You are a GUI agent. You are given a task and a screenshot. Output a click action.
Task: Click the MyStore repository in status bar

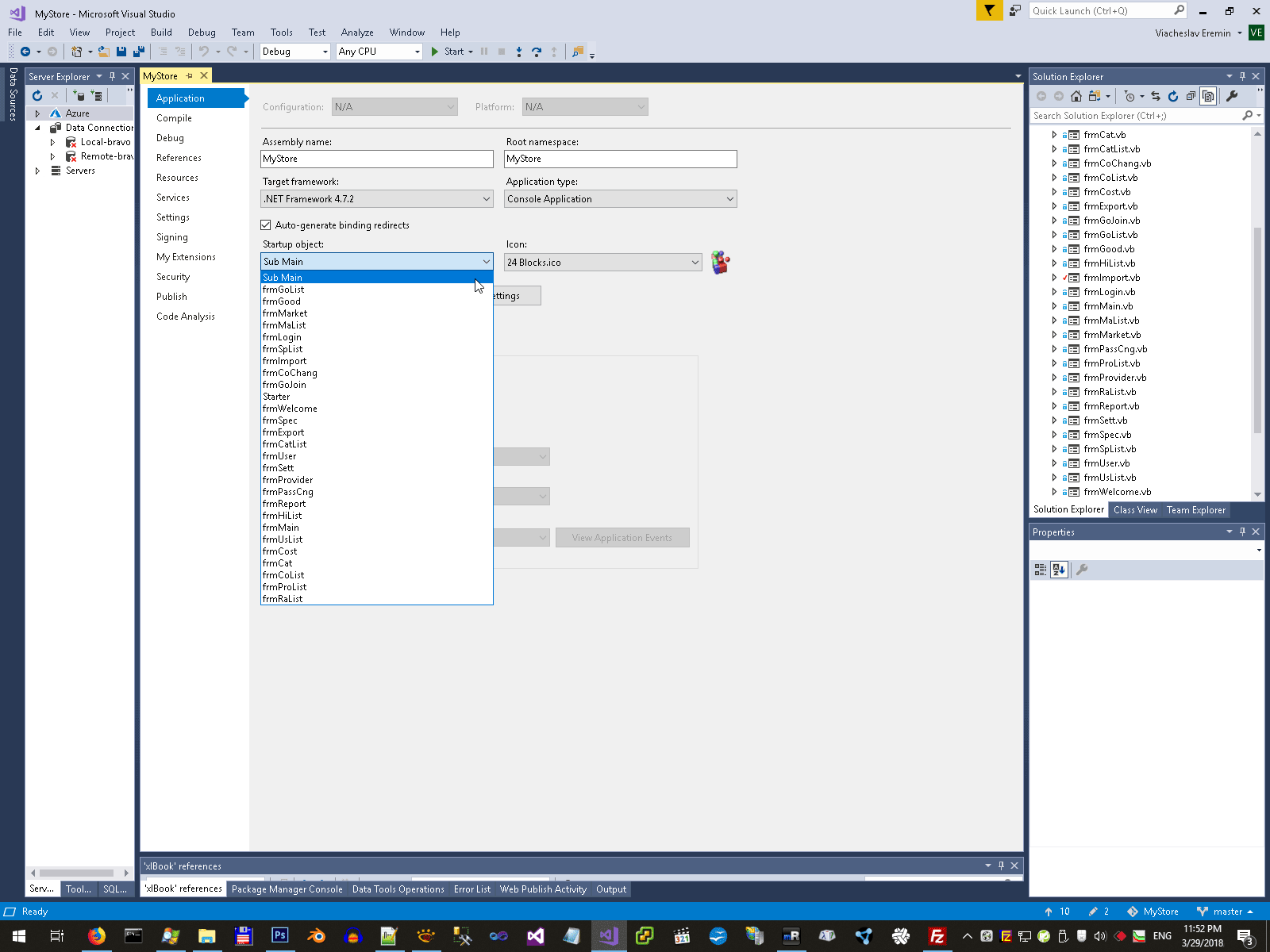tap(1153, 912)
